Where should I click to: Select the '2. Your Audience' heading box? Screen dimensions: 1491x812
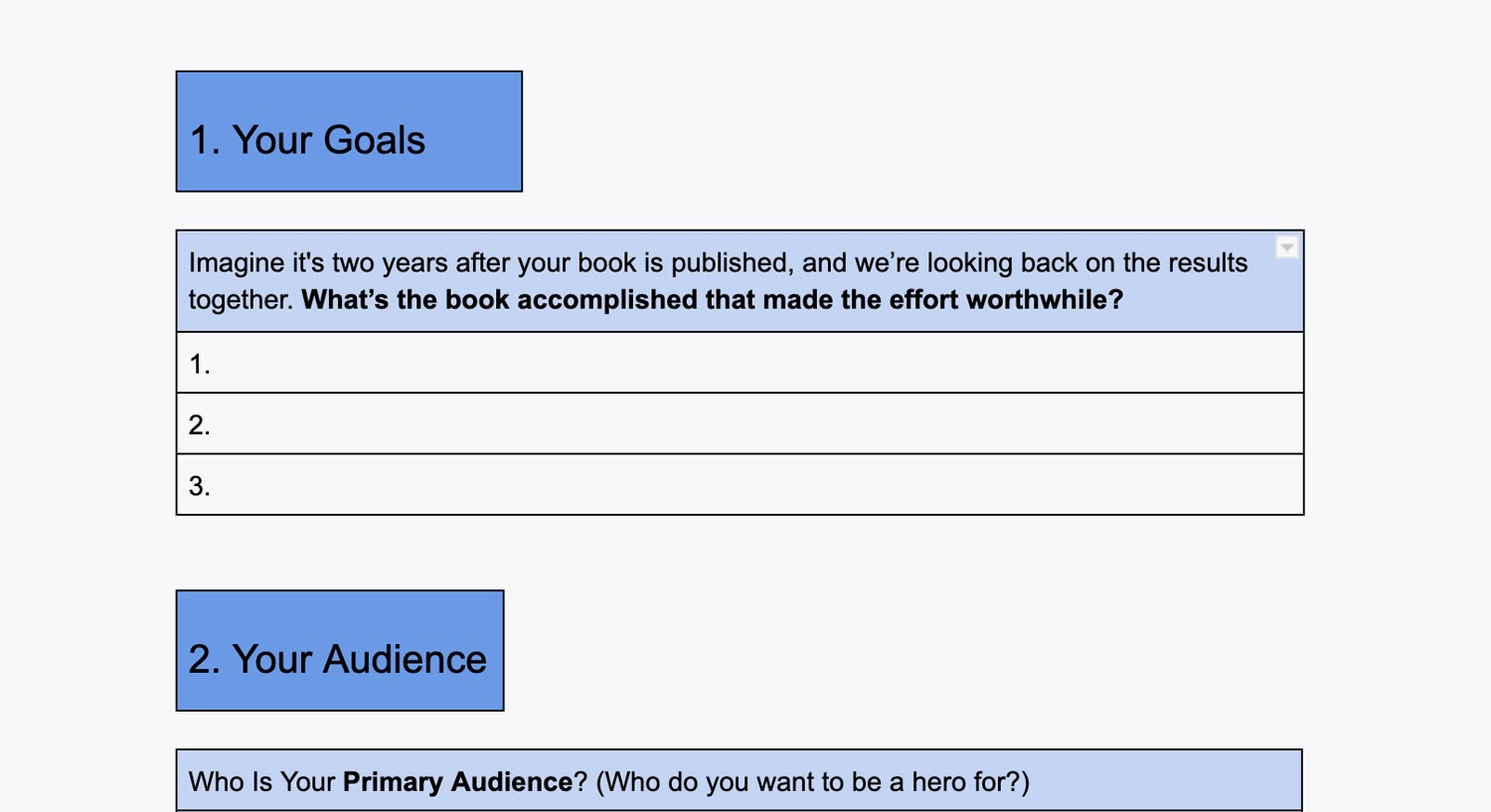tap(340, 651)
